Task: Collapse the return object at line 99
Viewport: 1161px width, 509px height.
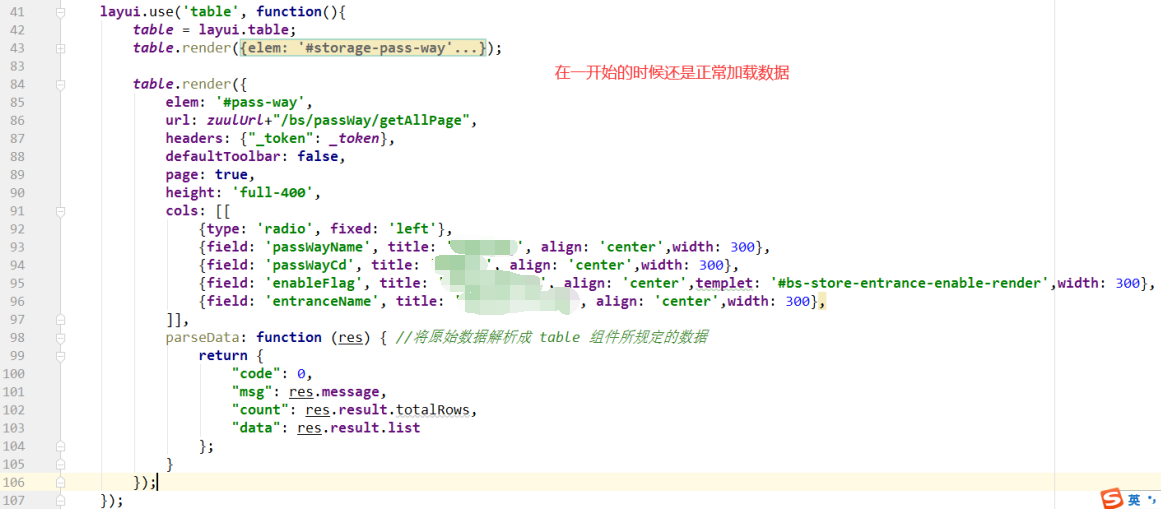Action: click(x=60, y=356)
